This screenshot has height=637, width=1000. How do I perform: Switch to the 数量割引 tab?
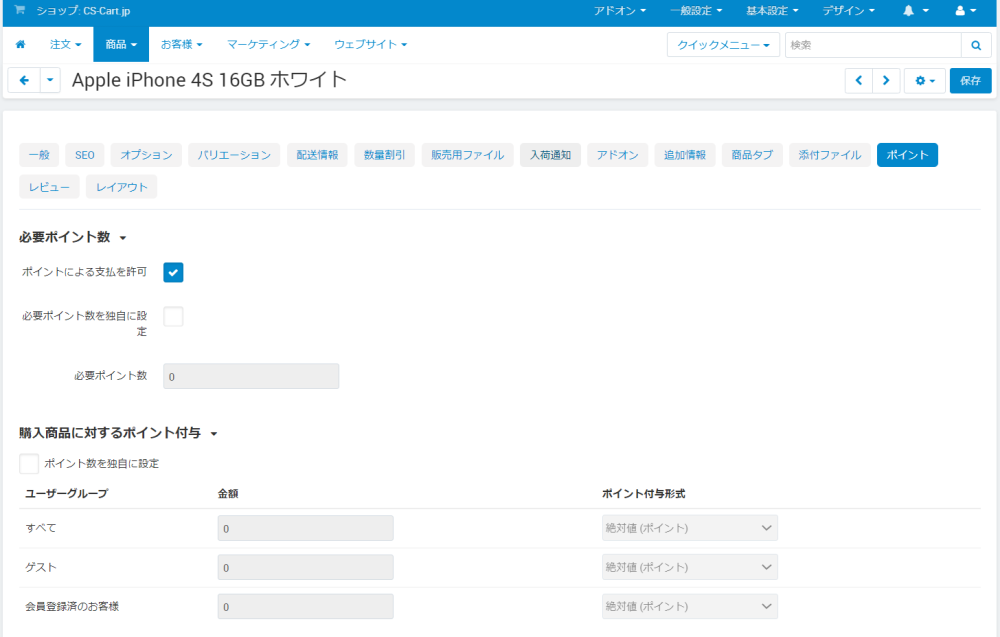click(x=385, y=155)
